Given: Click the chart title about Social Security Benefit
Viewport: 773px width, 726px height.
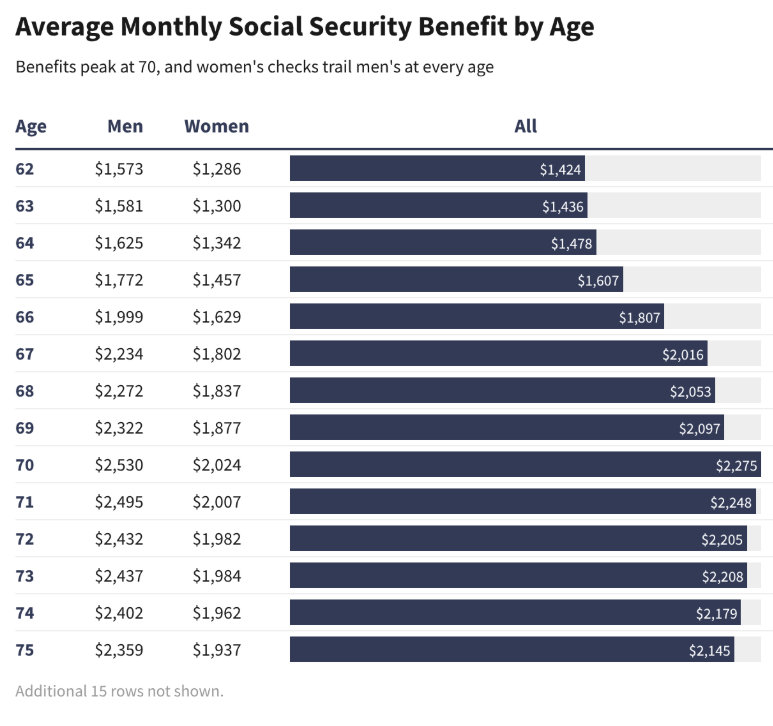Looking at the screenshot, I should pos(305,27).
